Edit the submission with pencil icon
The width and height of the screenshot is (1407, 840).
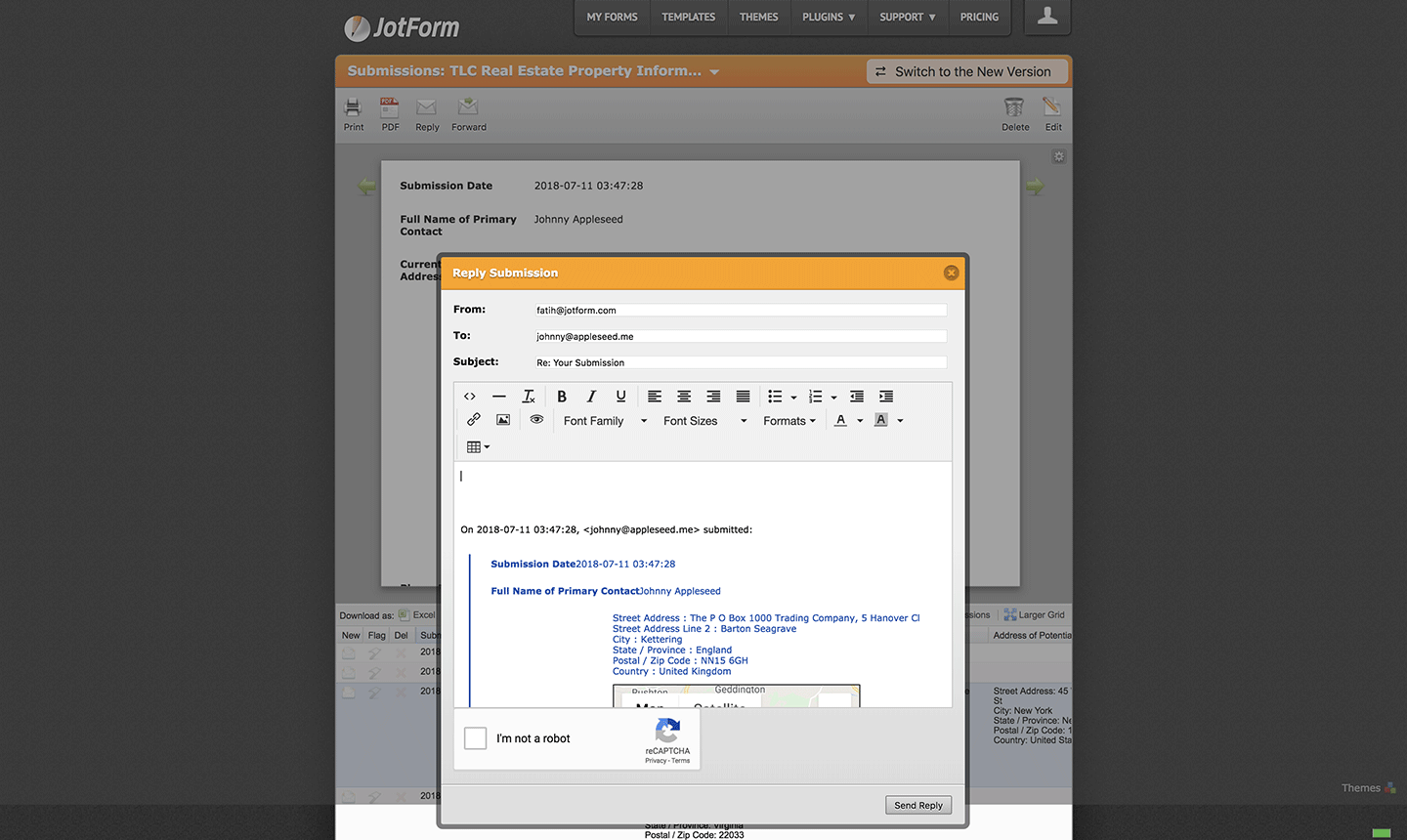coord(1052,114)
